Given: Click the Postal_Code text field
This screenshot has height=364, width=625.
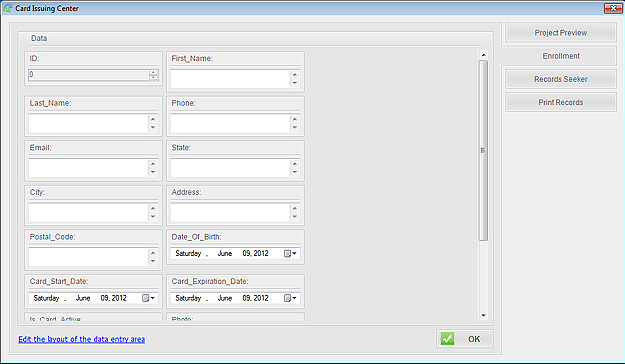Looking at the screenshot, I should [88, 257].
